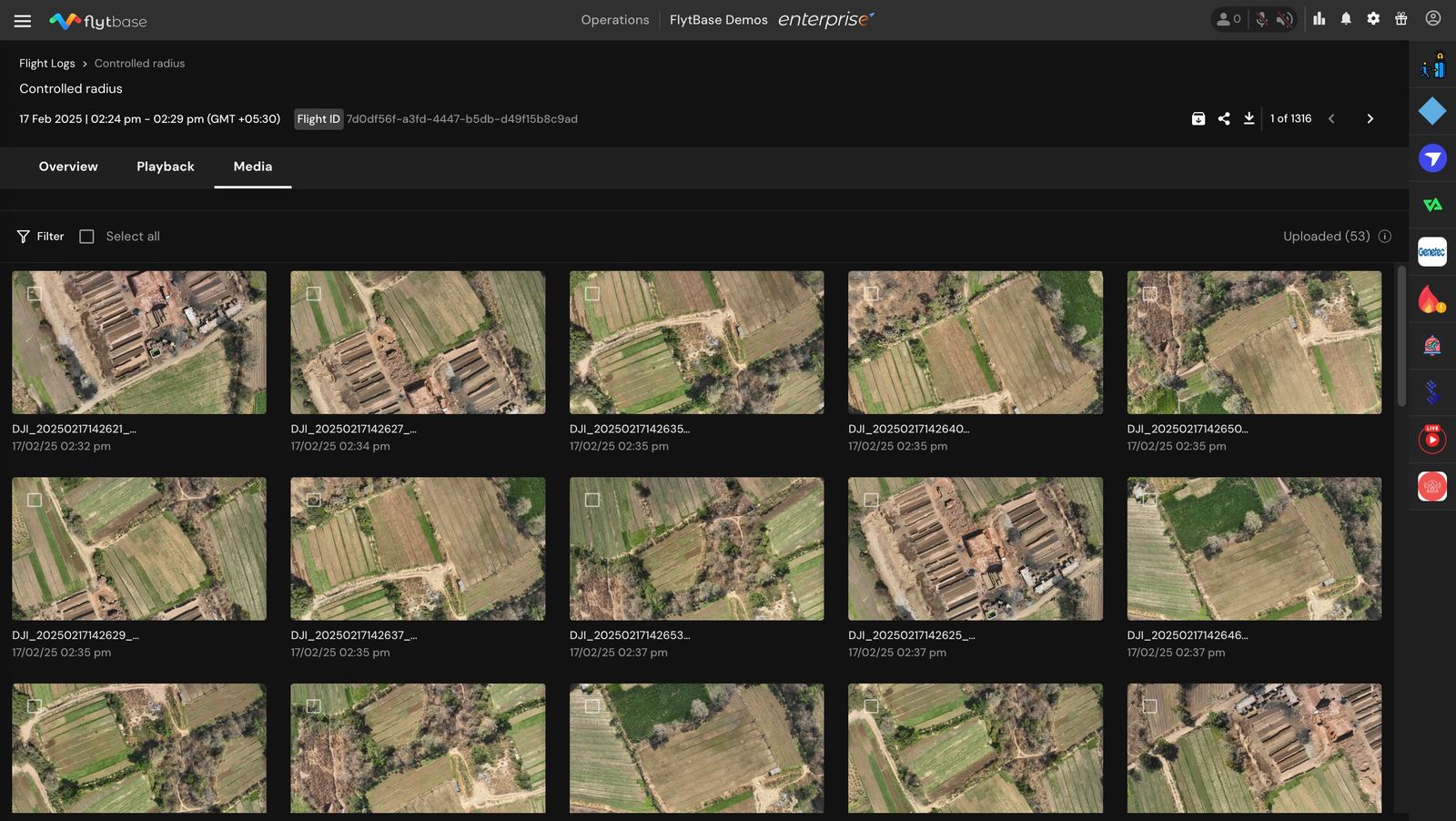Select checkbox on DJI_20250217142621 image

35,294
